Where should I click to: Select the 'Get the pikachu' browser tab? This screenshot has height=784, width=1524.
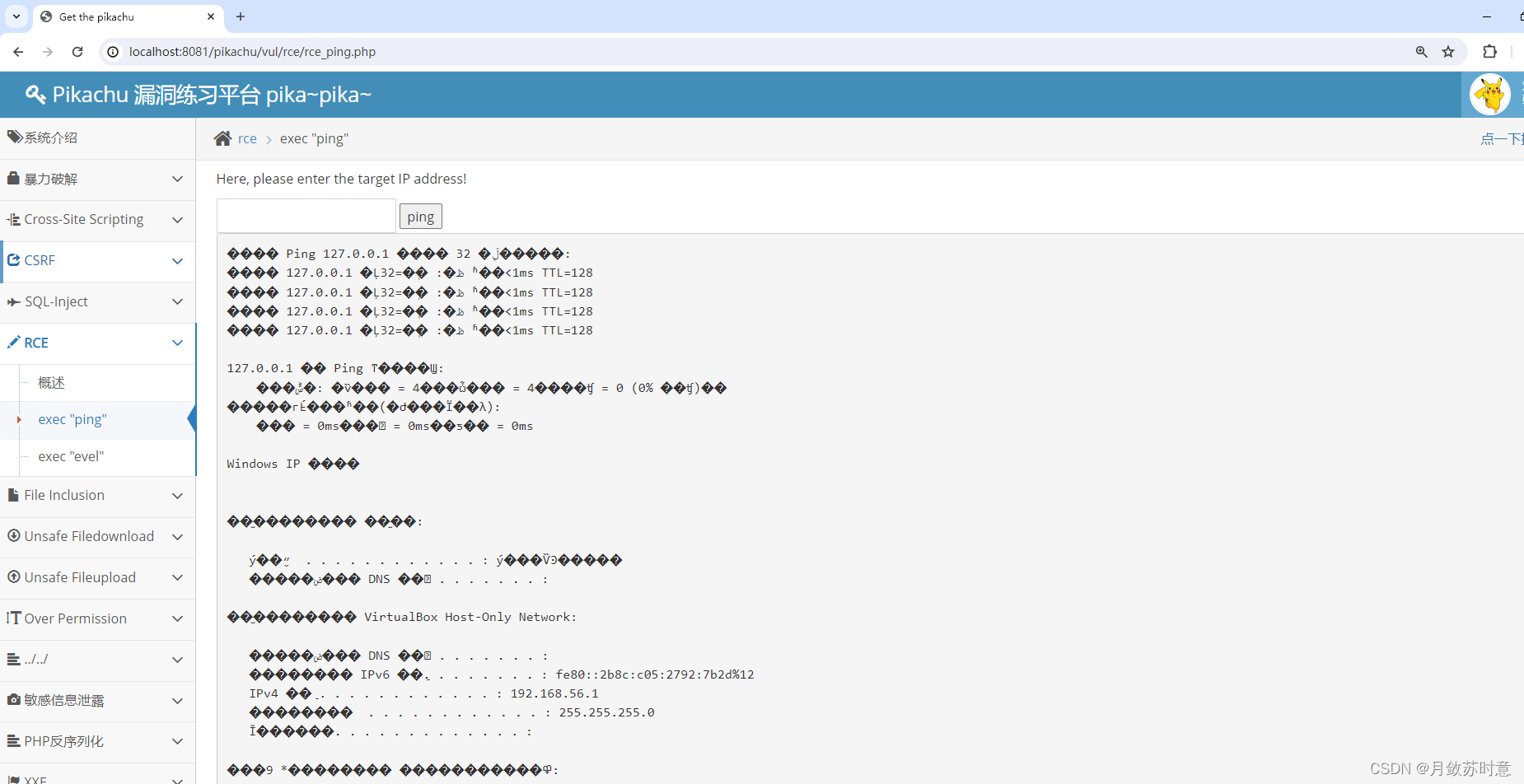click(x=128, y=16)
